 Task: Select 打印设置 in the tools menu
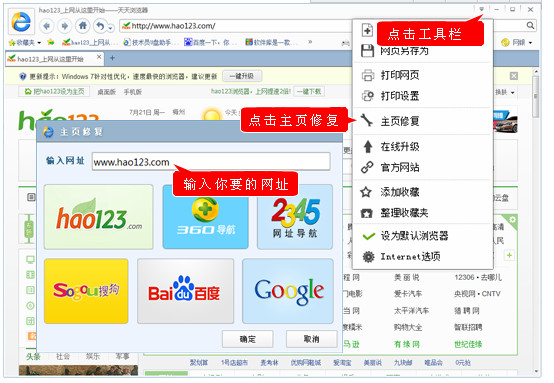pyautogui.click(x=423, y=96)
